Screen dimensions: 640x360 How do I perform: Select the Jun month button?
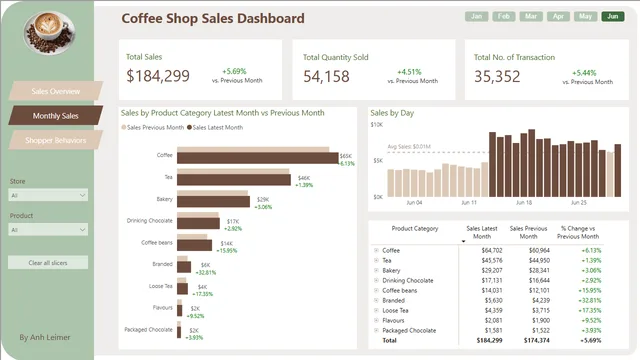pyautogui.click(x=613, y=16)
